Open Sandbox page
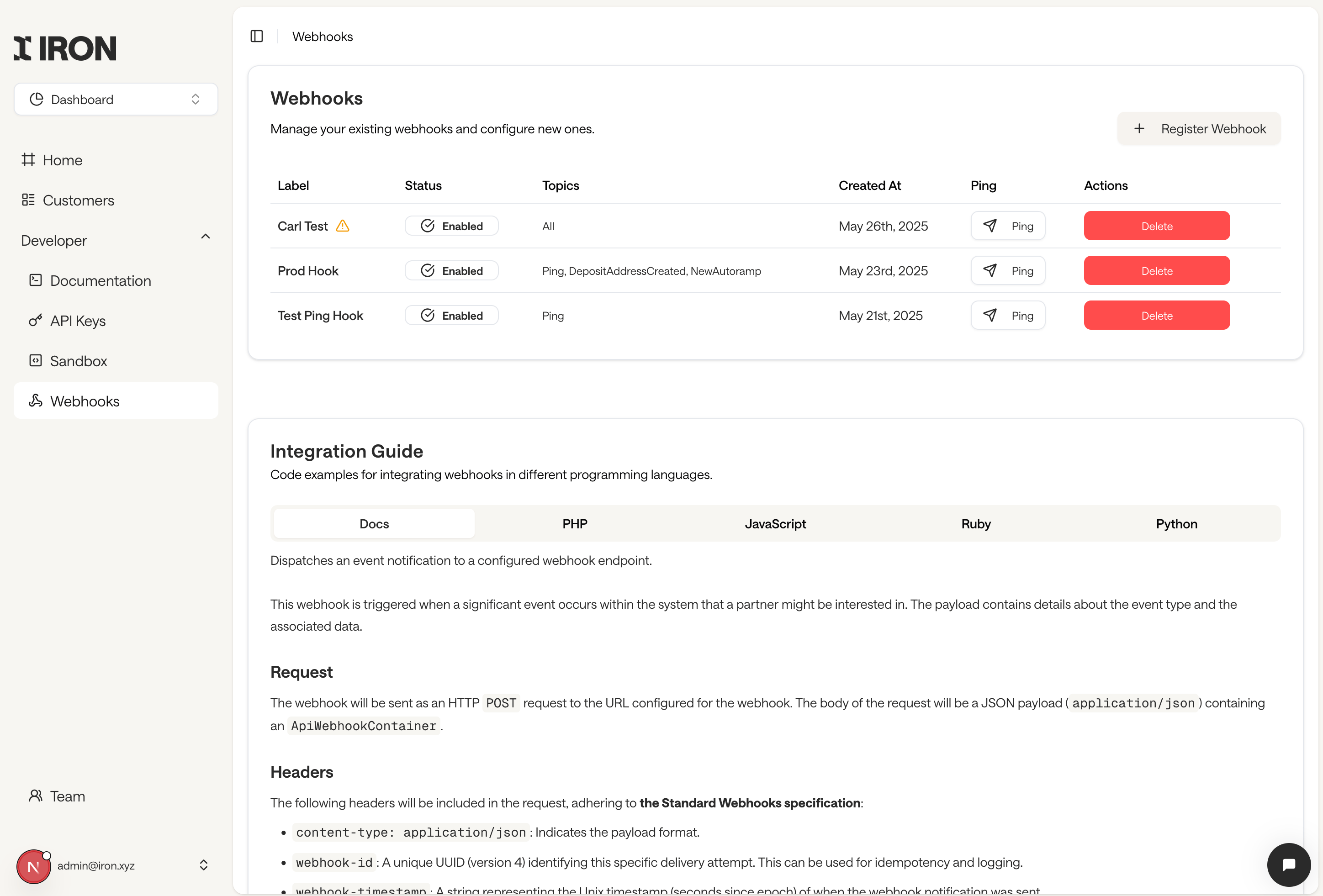Image resolution: width=1323 pixels, height=896 pixels. point(116,361)
